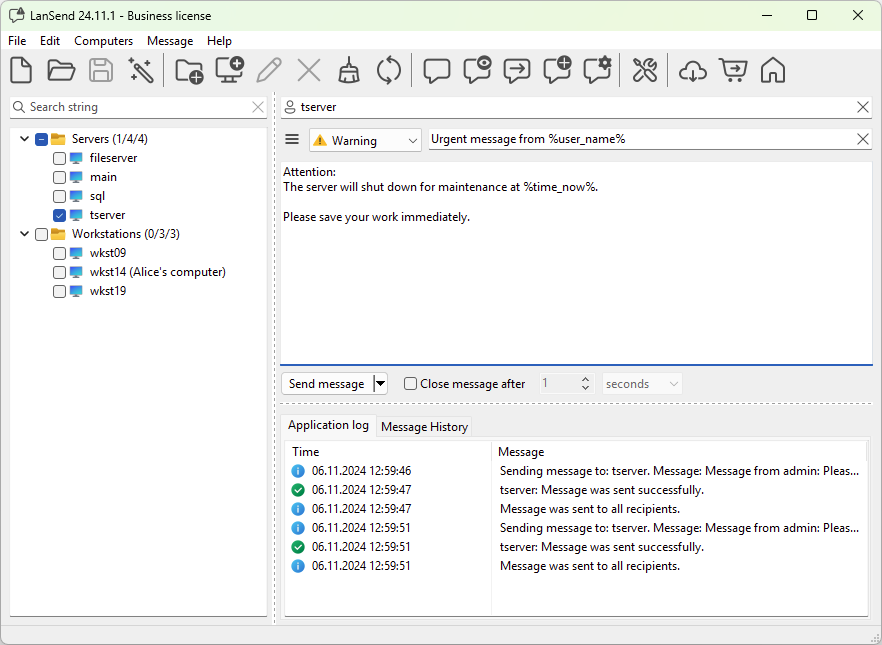Click the broom clean-up toolbar icon
The width and height of the screenshot is (882, 645).
pyautogui.click(x=348, y=70)
